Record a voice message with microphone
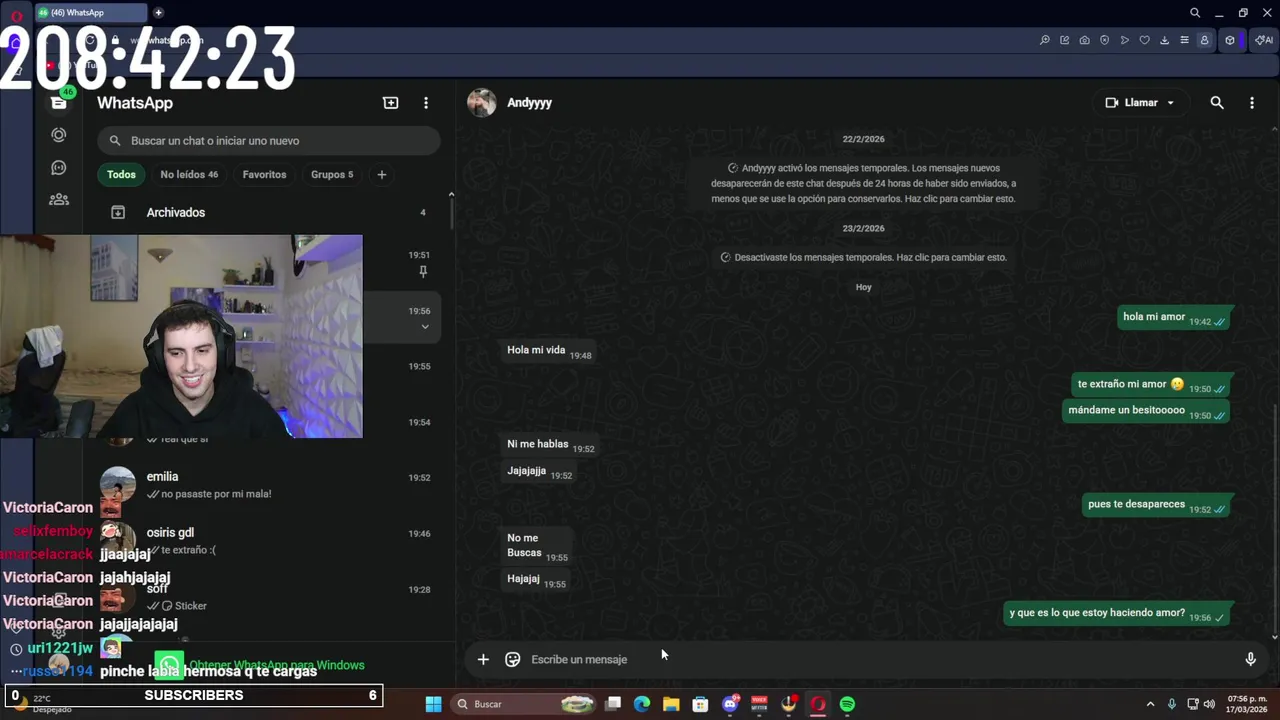This screenshot has width=1280, height=720. click(x=1250, y=659)
